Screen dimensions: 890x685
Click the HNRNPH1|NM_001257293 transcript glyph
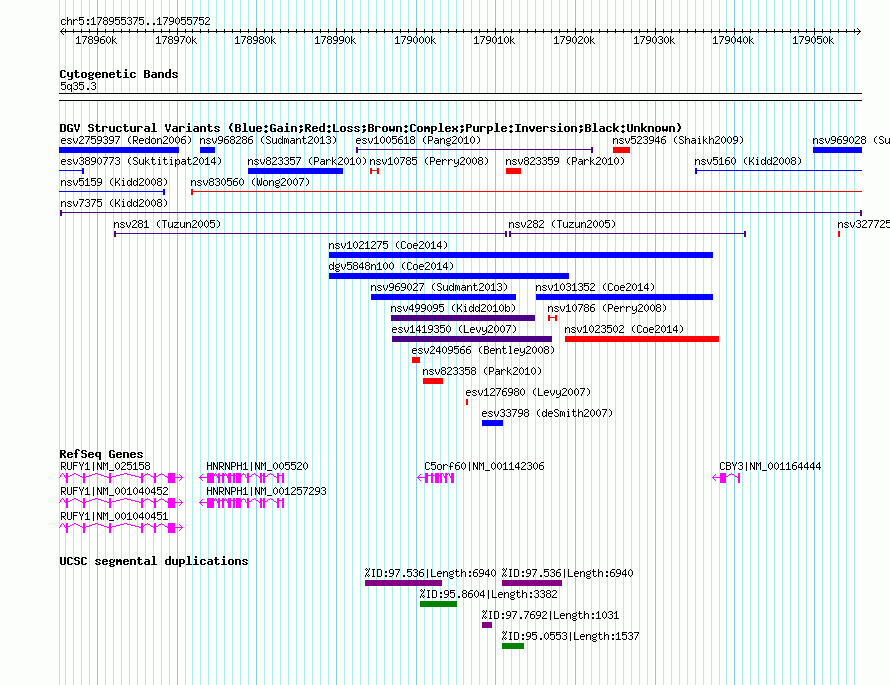point(242,503)
